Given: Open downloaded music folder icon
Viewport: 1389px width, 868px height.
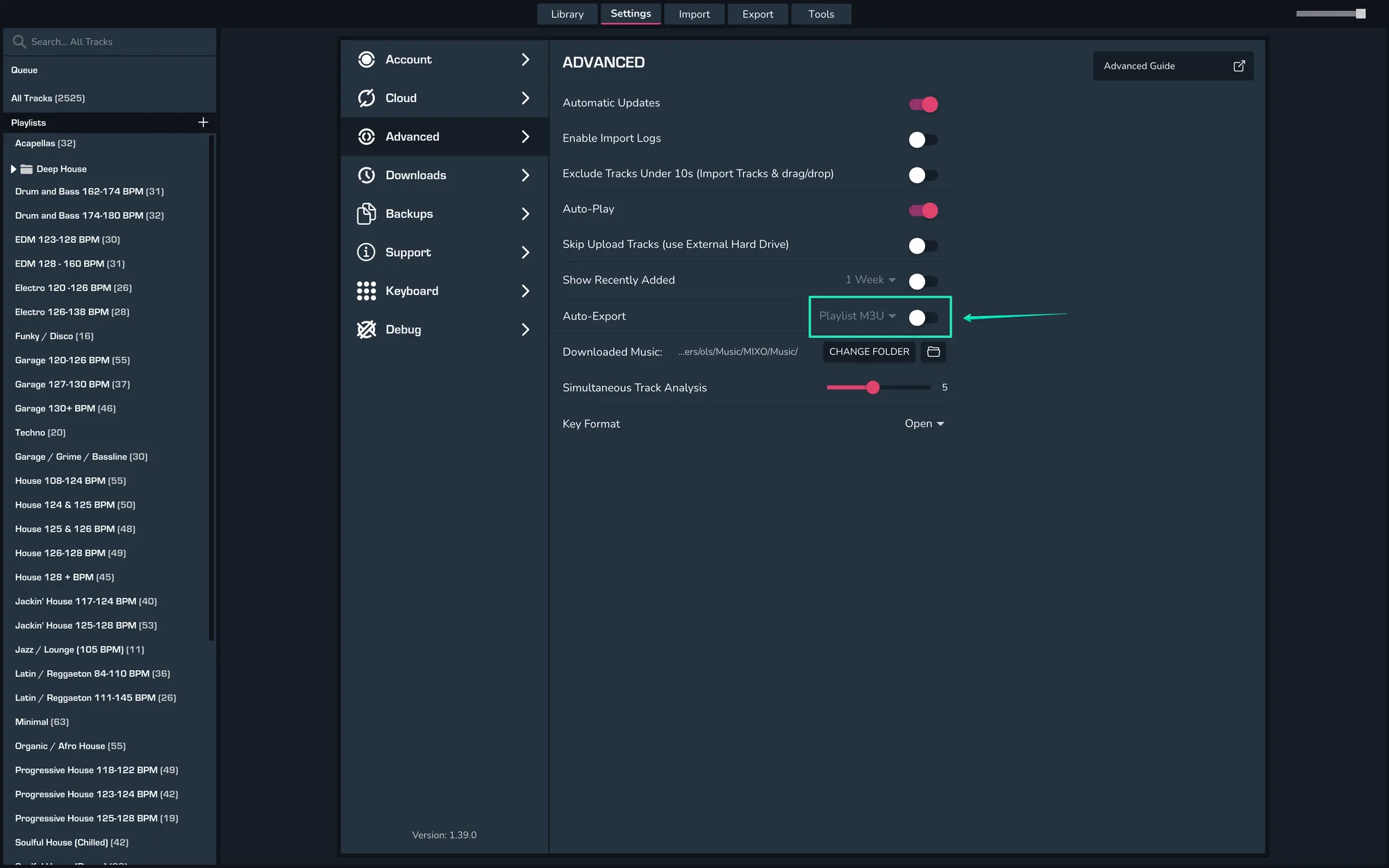Looking at the screenshot, I should tap(933, 352).
